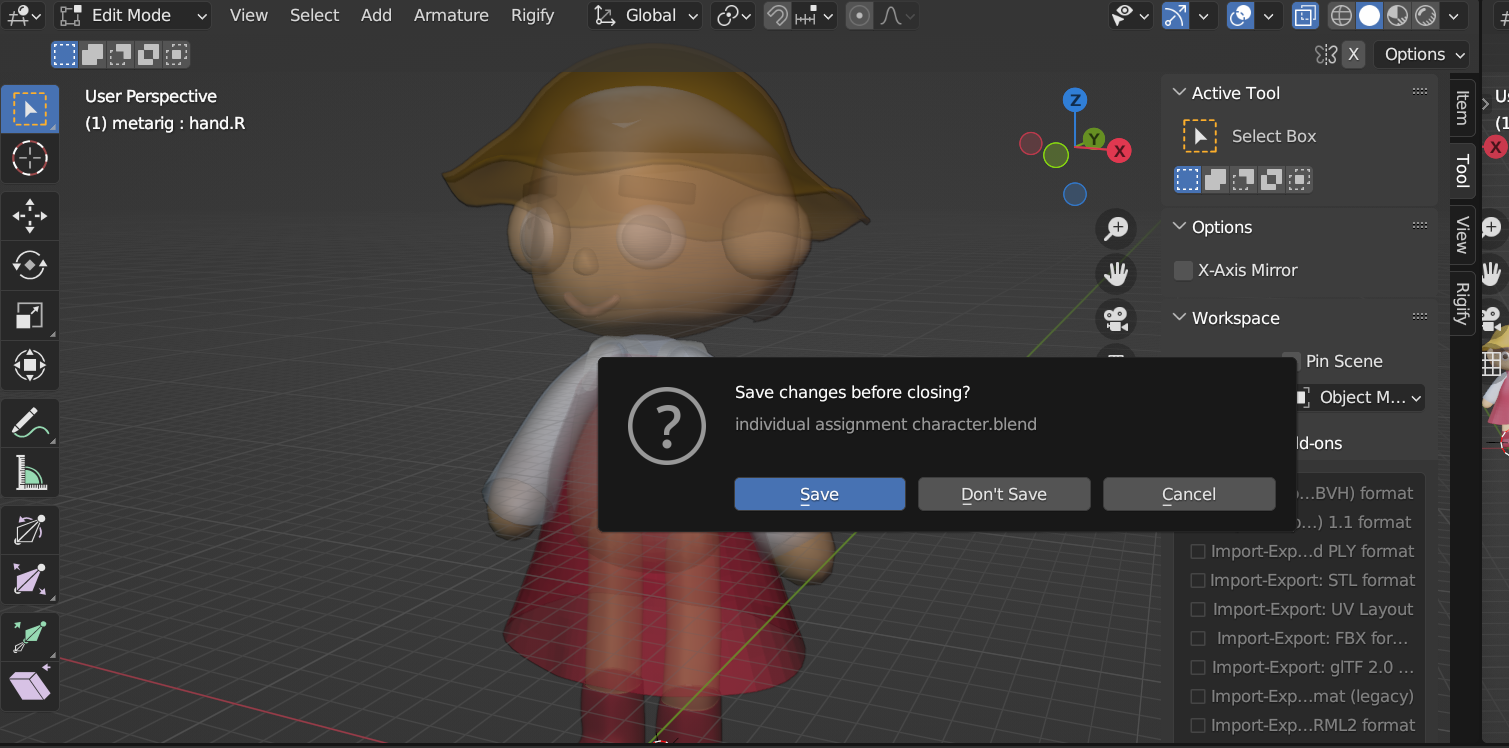Select the Annotate pencil tool
This screenshot has height=748, width=1509.
point(30,422)
